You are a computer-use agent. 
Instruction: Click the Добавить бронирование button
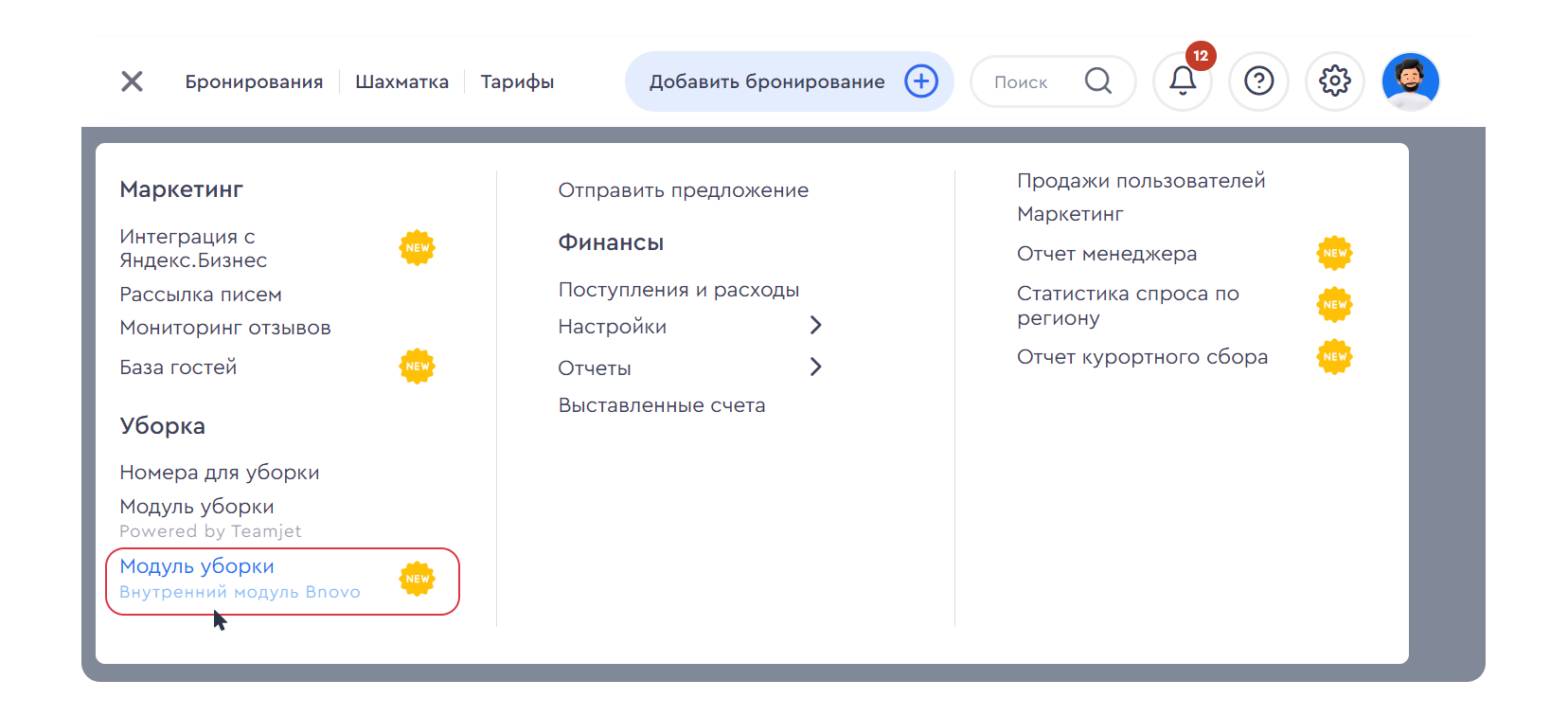pyautogui.click(x=789, y=81)
